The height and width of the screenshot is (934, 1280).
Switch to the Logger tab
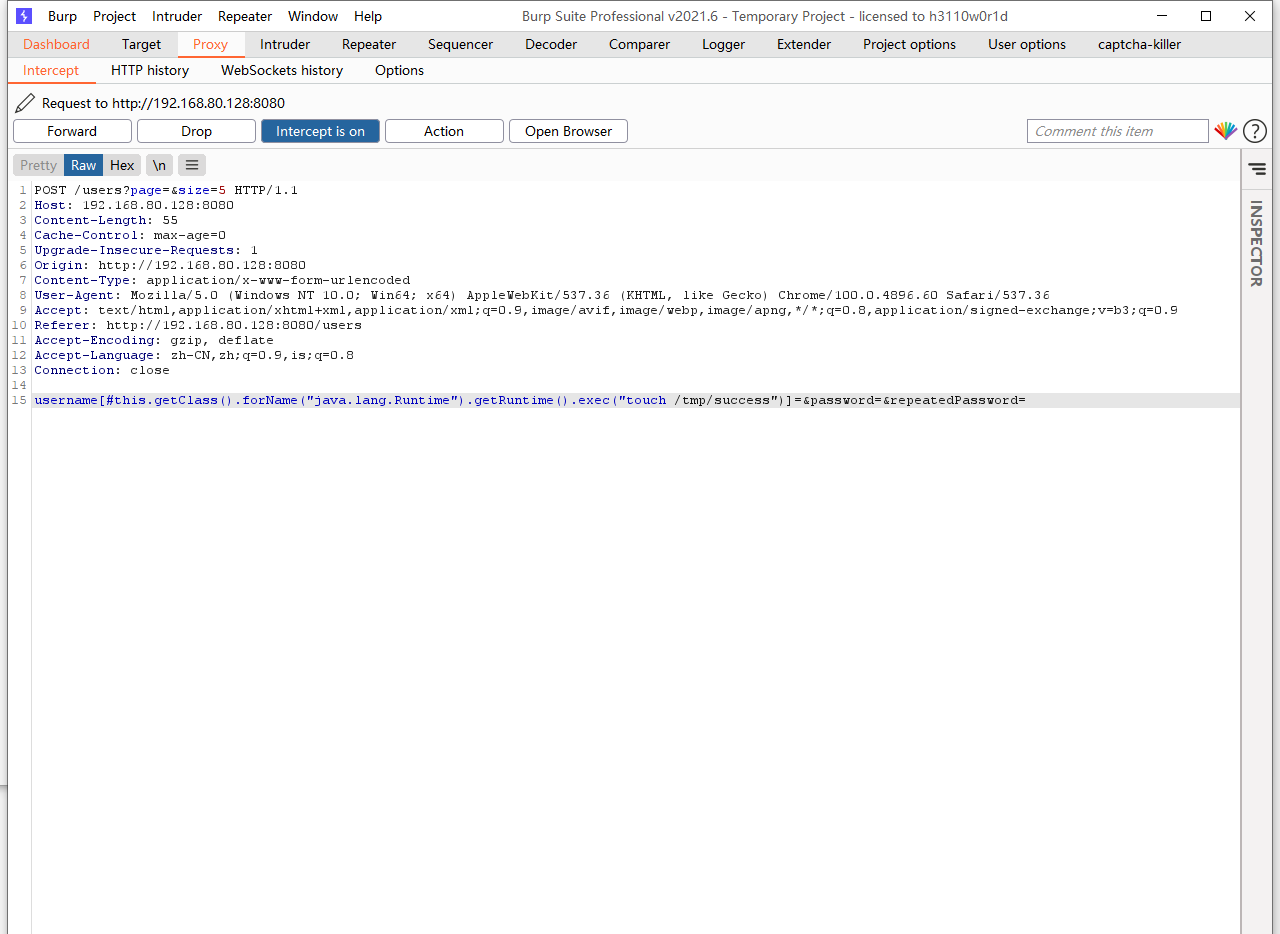(x=723, y=44)
